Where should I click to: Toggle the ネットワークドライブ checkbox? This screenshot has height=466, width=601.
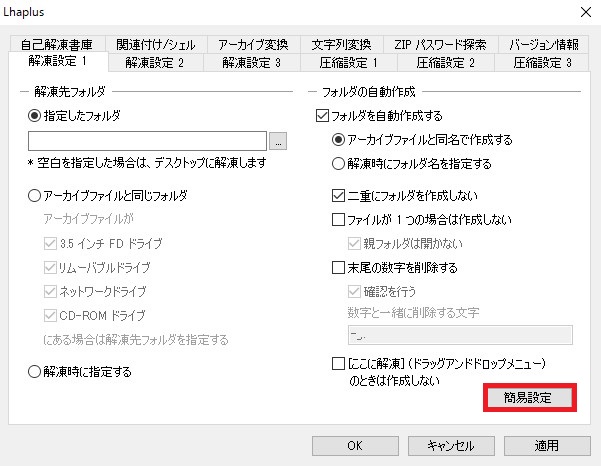[x=50, y=292]
